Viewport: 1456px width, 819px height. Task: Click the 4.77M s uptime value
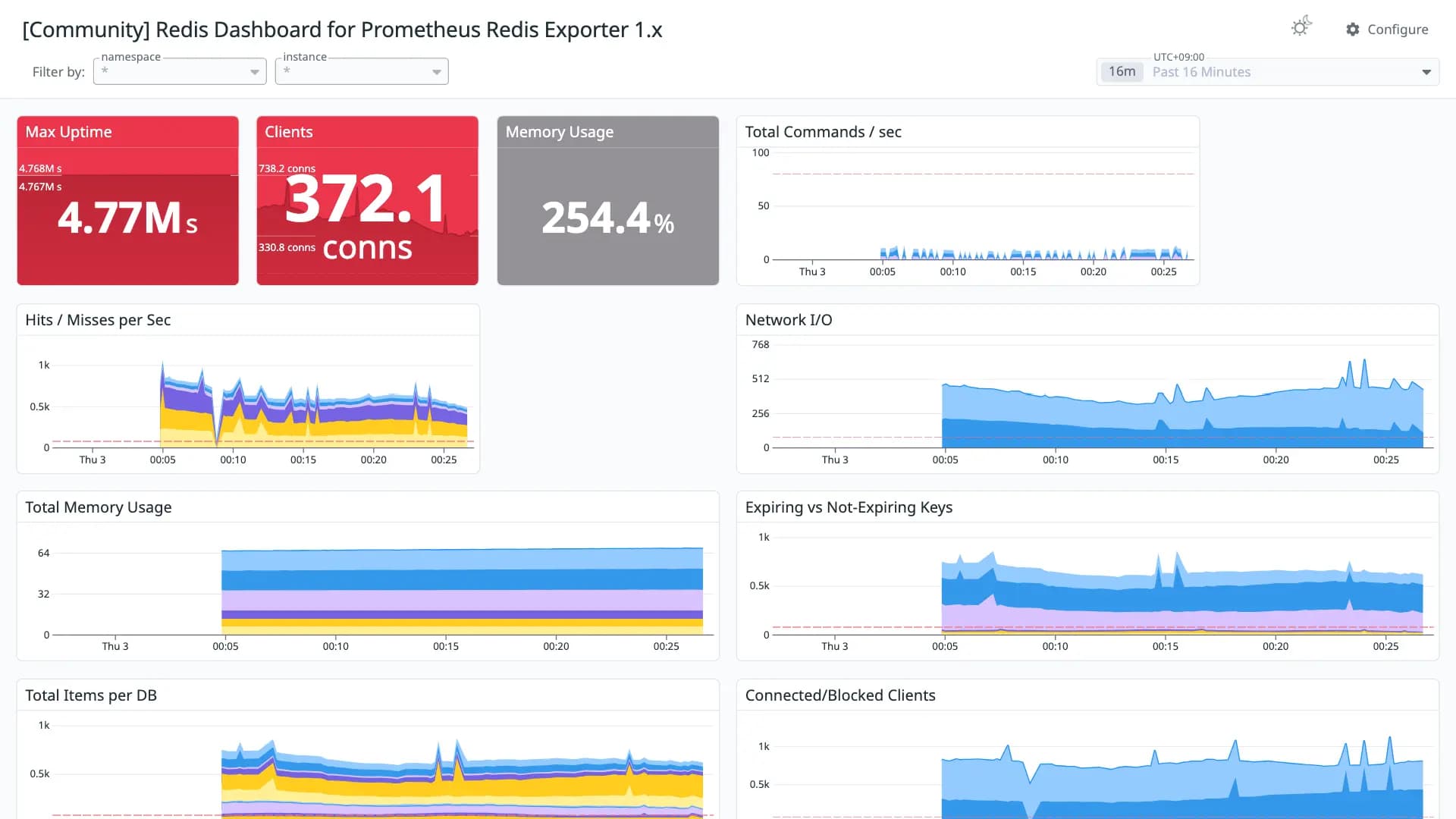click(x=127, y=218)
